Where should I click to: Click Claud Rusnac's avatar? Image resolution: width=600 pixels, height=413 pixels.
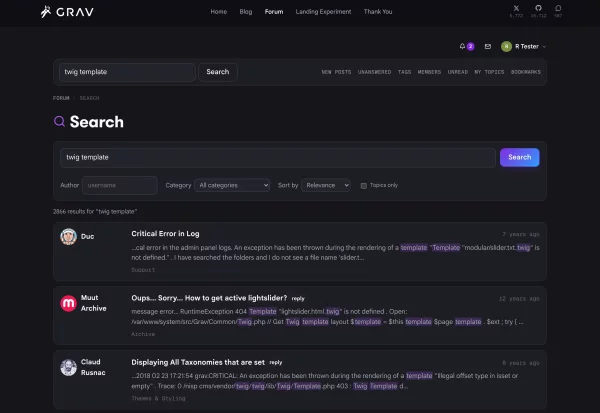pyautogui.click(x=68, y=367)
